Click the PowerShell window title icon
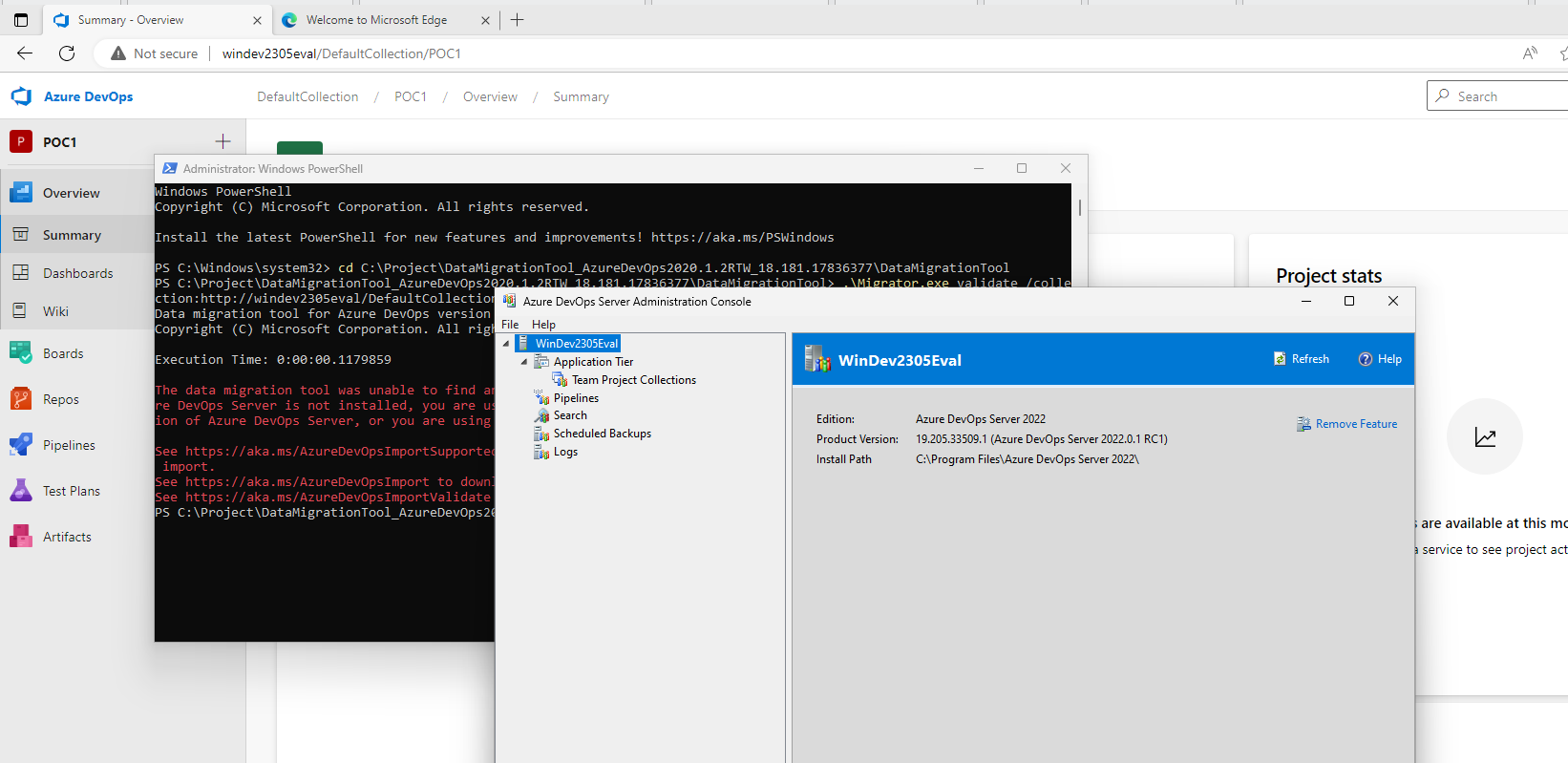 coord(170,168)
